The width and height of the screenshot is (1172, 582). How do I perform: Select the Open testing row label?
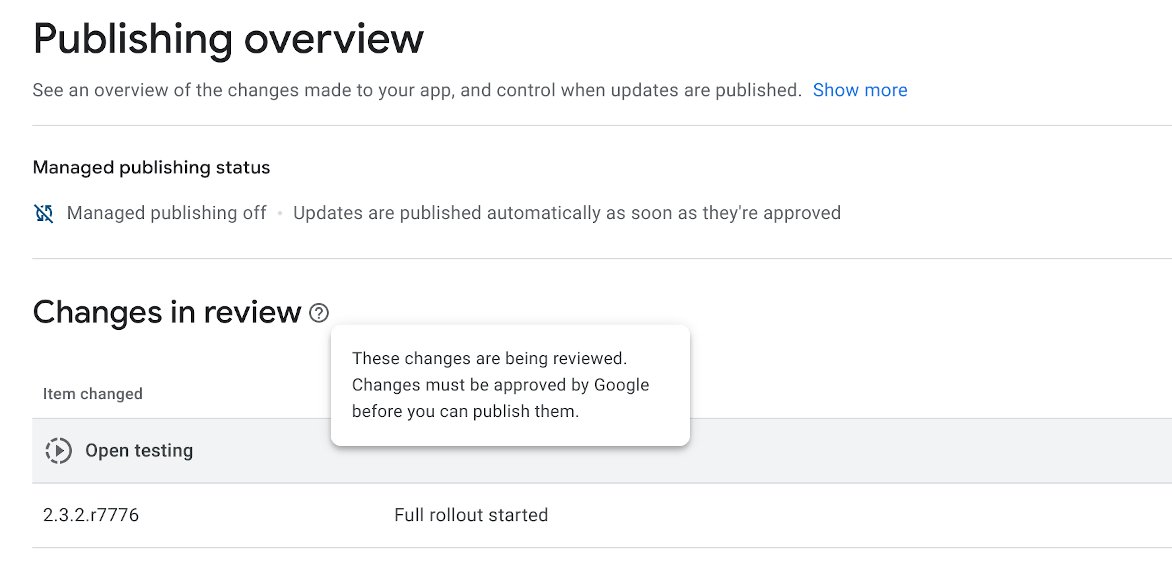click(139, 451)
